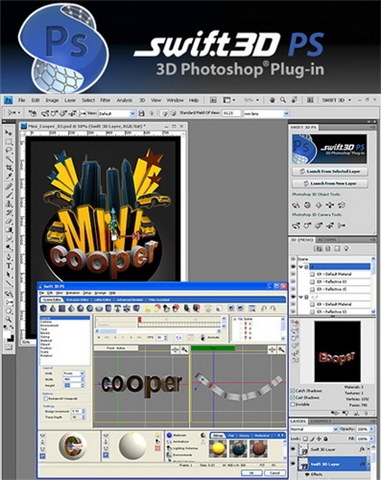Switch to the Channels tab

(x=320, y=421)
